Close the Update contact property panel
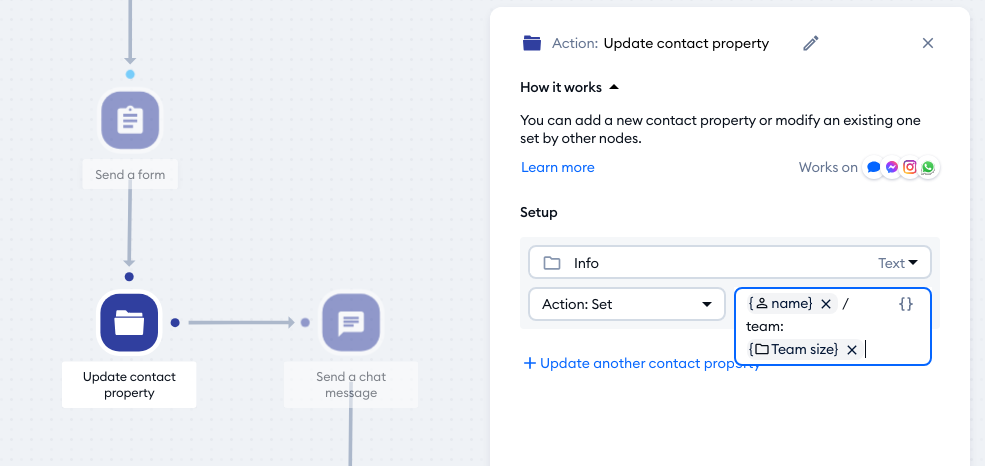The image size is (985, 466). click(x=927, y=43)
